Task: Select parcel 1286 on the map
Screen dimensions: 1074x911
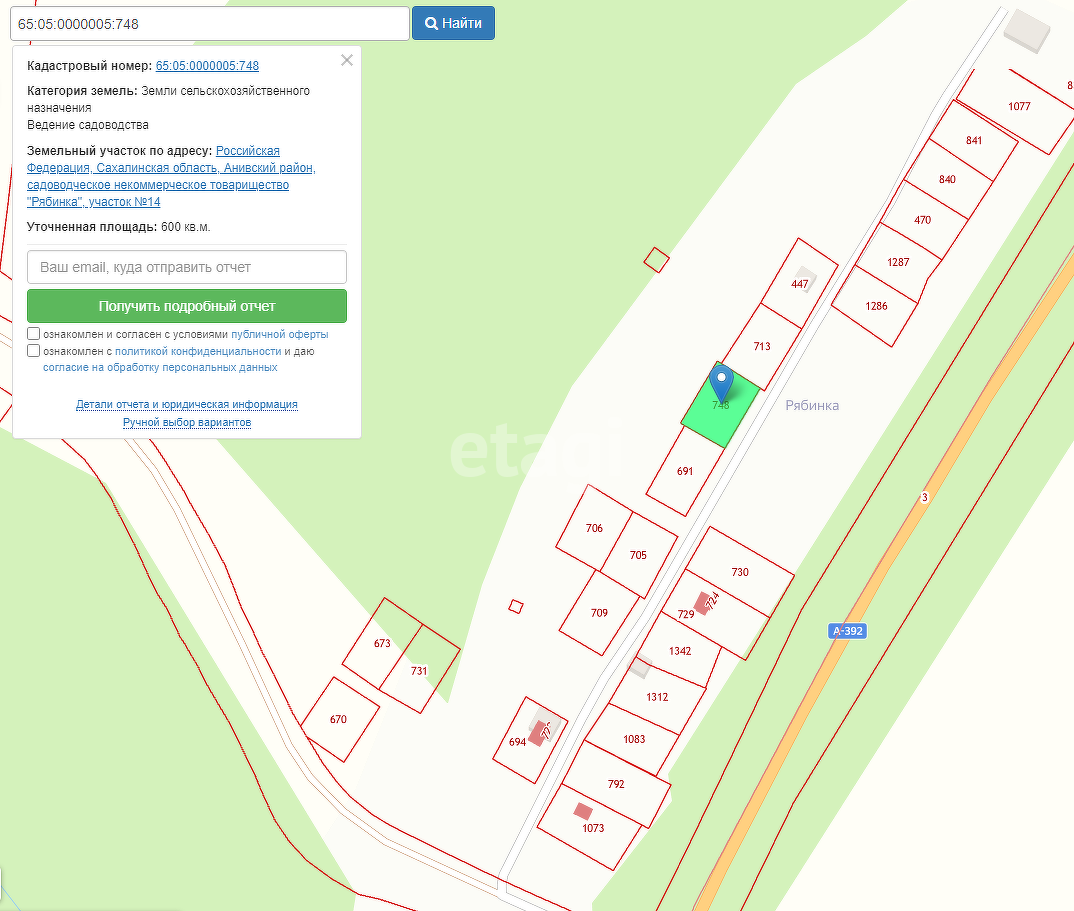Action: pos(876,306)
